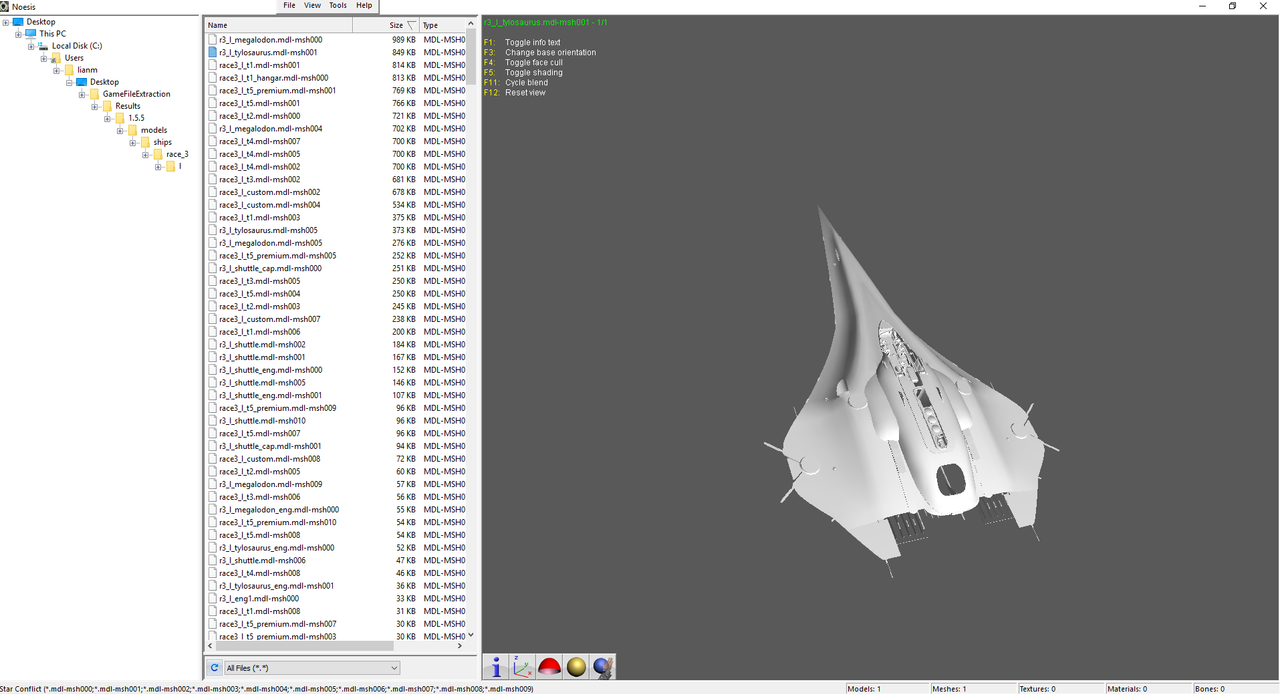Image resolution: width=1280 pixels, height=694 pixels.
Task: Expand the ships folder node
Action: point(133,142)
